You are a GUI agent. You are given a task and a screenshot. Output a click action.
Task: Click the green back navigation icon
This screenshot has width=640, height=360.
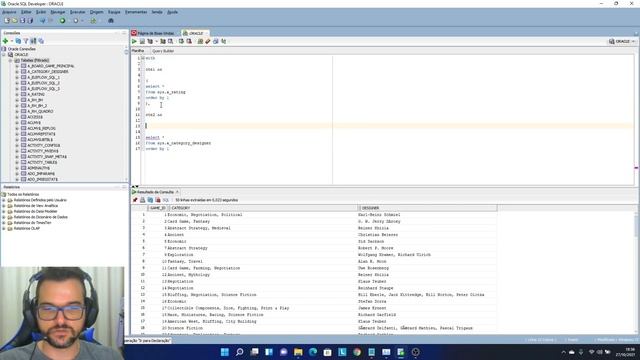tap(62, 20)
